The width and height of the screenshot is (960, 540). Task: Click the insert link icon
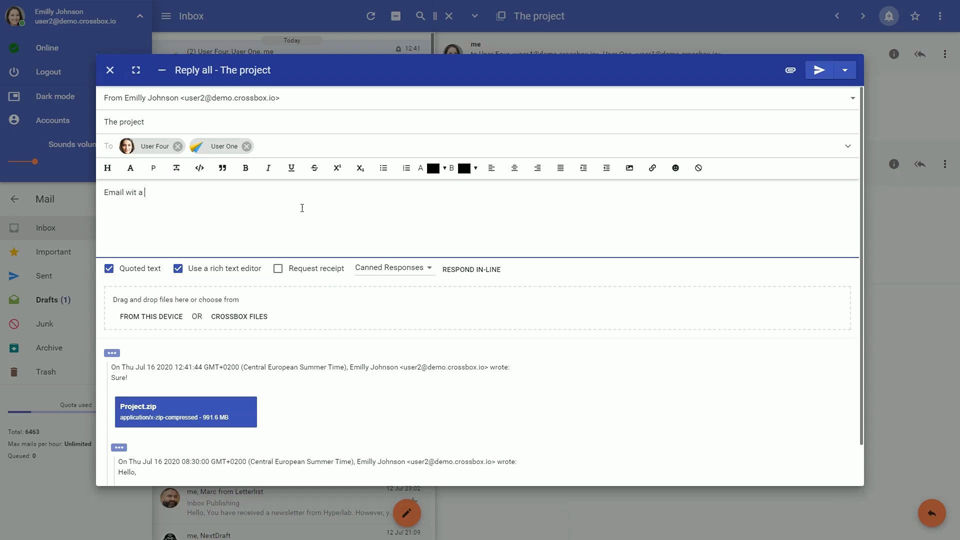tap(652, 168)
